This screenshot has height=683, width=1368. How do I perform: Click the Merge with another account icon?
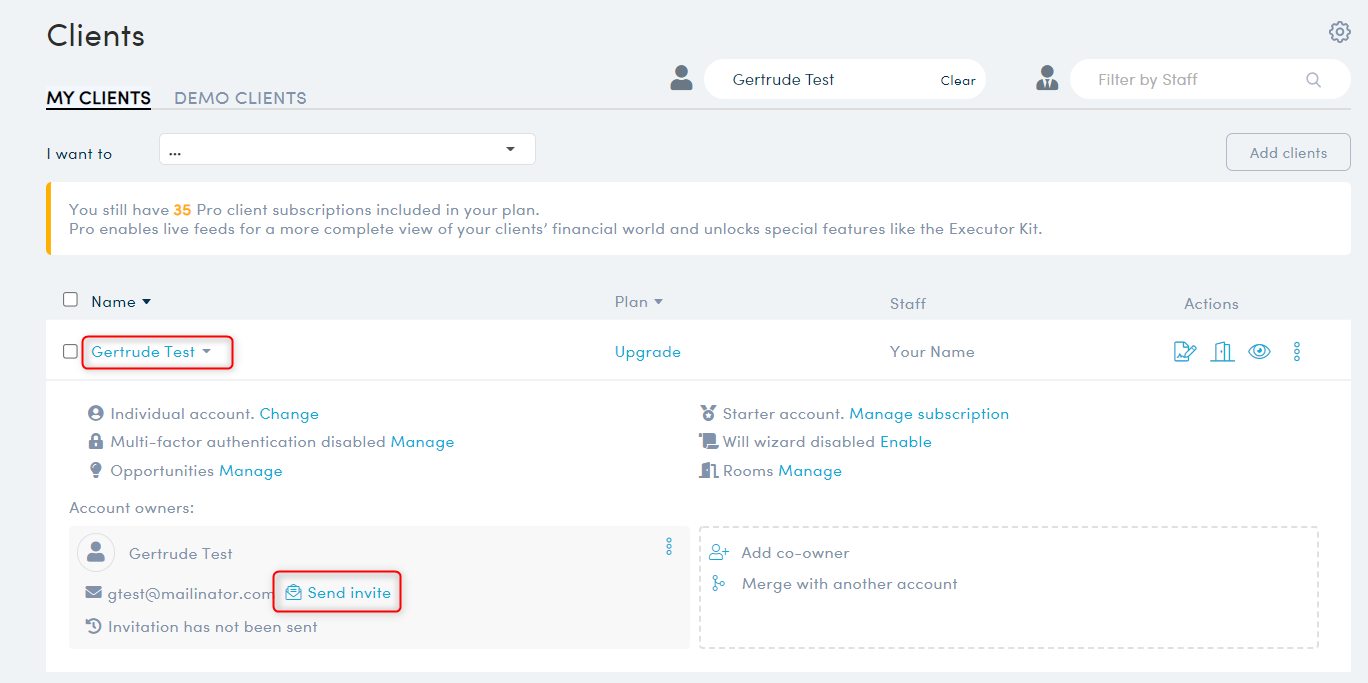tap(718, 584)
